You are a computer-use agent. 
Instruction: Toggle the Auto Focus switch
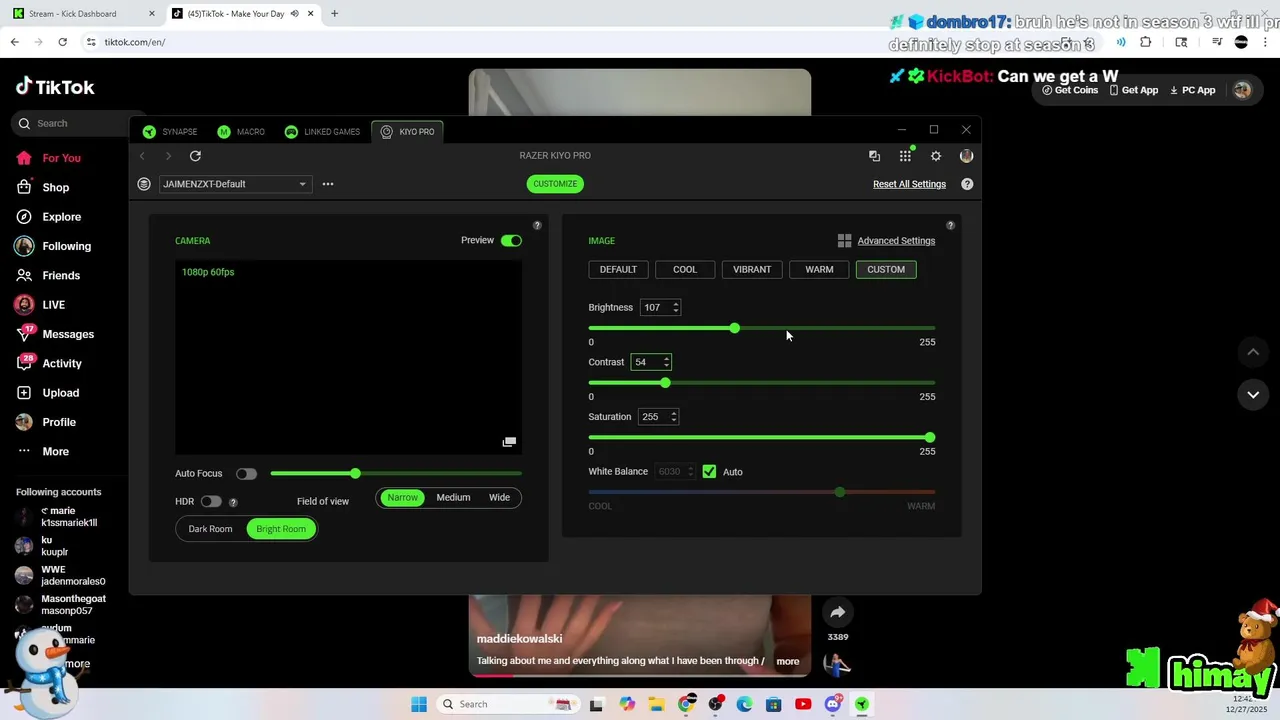[246, 474]
